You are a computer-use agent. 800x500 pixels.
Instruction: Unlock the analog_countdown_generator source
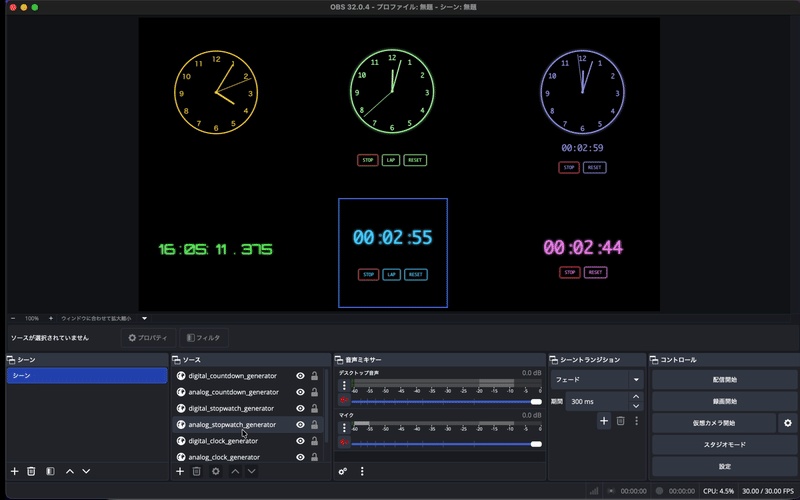pyautogui.click(x=314, y=392)
